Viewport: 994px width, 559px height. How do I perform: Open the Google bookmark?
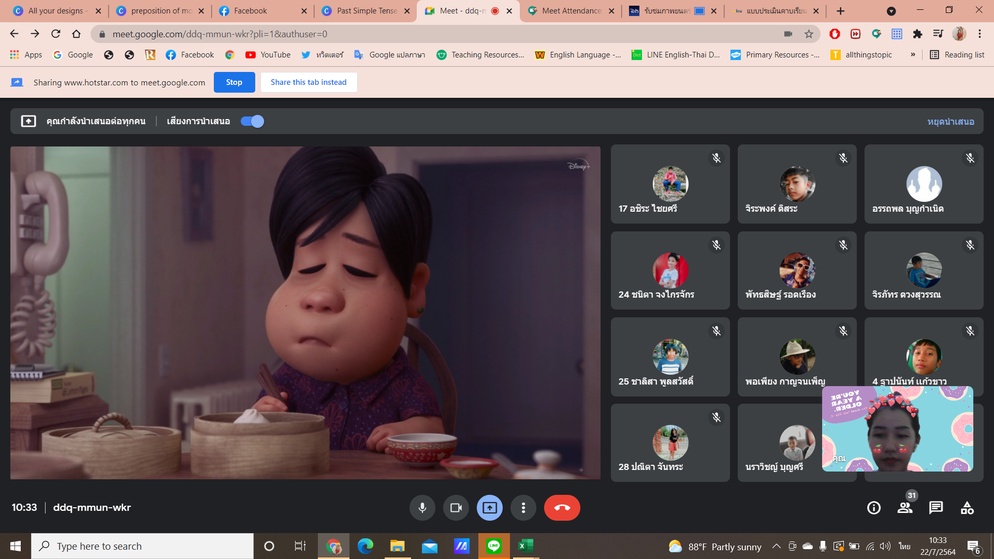(x=73, y=55)
